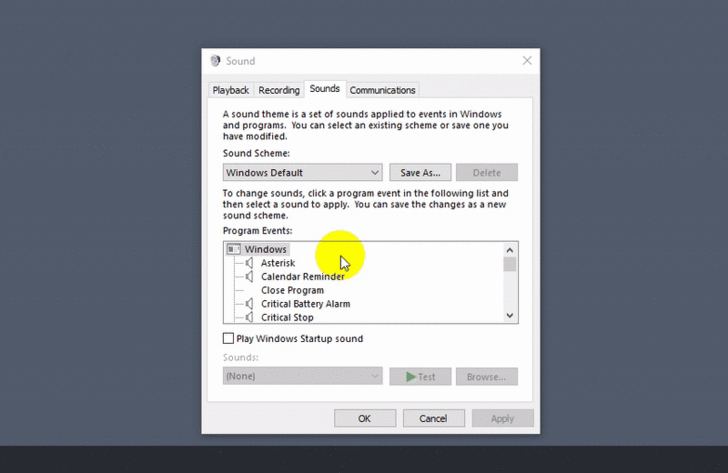Image resolution: width=728 pixels, height=473 pixels.
Task: Select the Sounds tab
Action: (325, 89)
